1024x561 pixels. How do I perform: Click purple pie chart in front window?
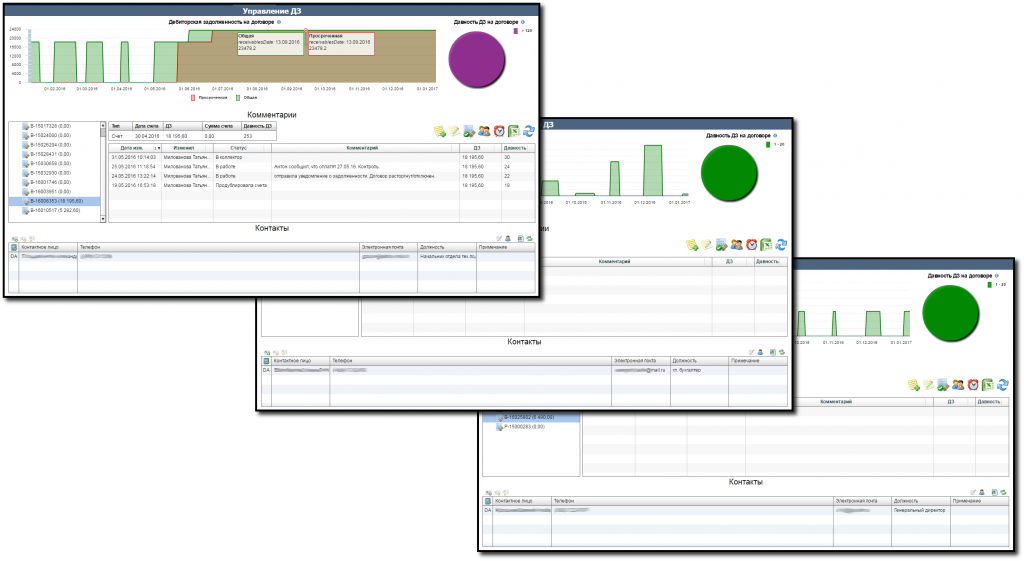477,59
